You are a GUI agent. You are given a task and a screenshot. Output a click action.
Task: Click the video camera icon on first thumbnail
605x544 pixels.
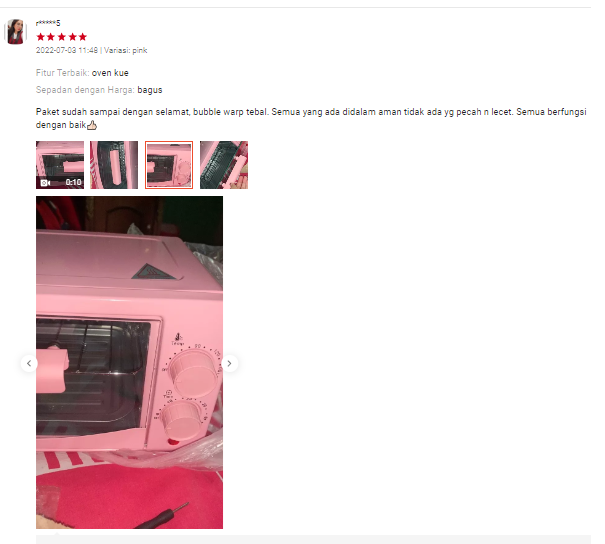(x=46, y=182)
